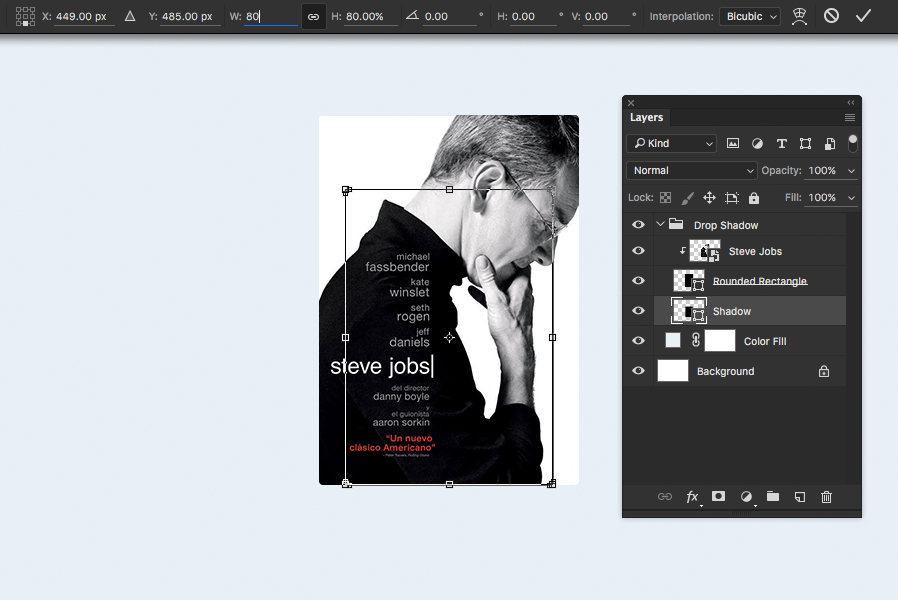898x600 pixels.
Task: Open the fx layer styles menu
Action: 691,497
